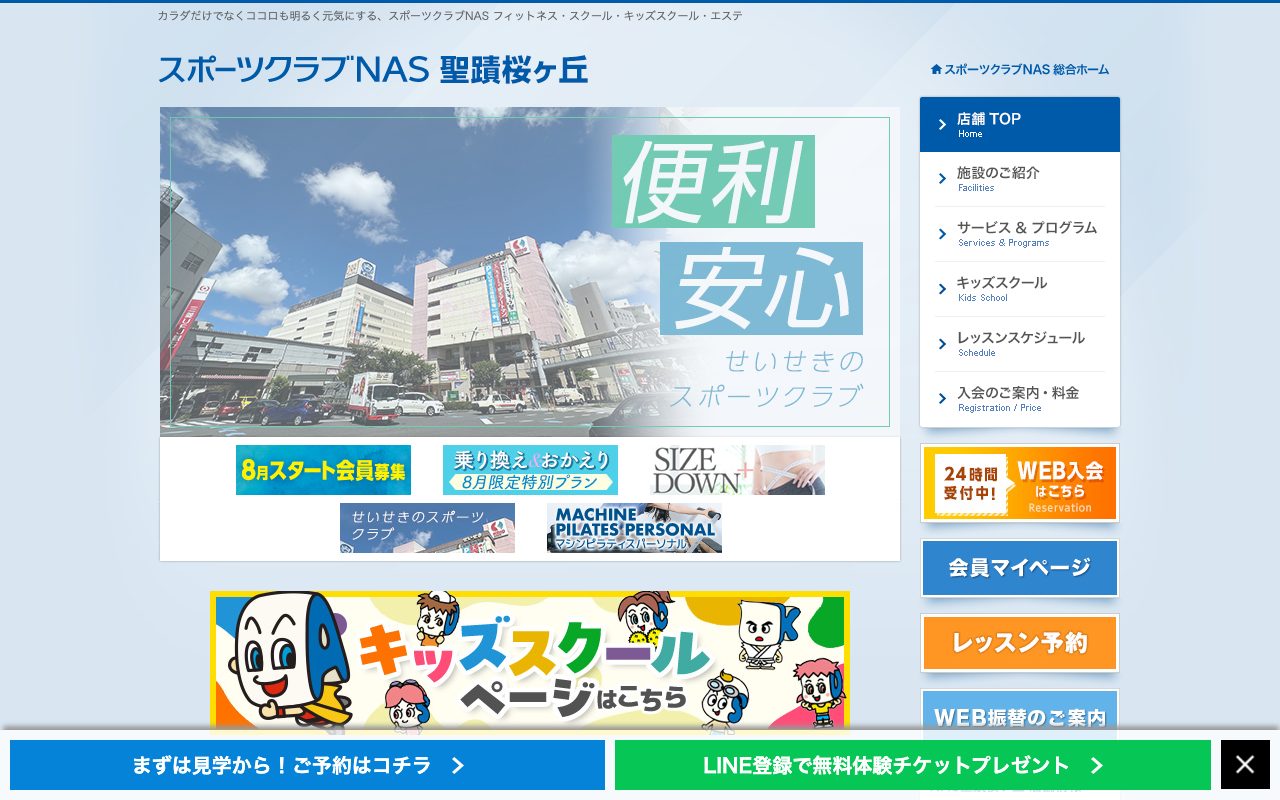Open the キッズスクール Kids School menu

click(x=1020, y=289)
